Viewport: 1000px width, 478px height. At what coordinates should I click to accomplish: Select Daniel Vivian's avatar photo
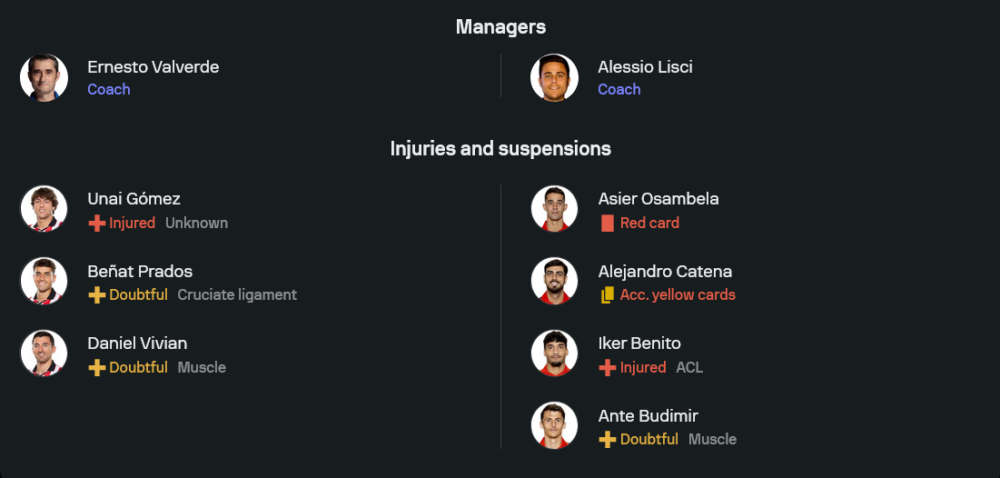[44, 354]
